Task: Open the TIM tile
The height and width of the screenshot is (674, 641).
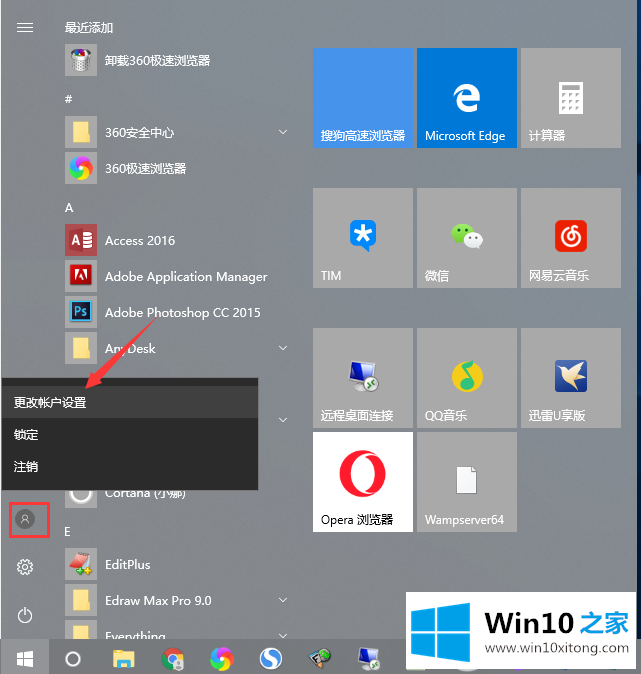Action: click(x=363, y=238)
